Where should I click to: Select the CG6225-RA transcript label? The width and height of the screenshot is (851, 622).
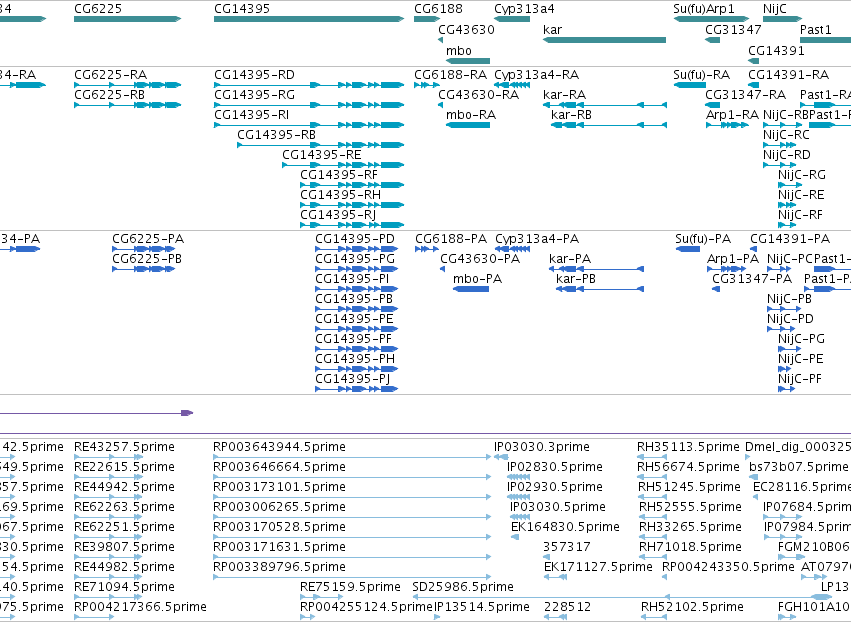point(111,74)
